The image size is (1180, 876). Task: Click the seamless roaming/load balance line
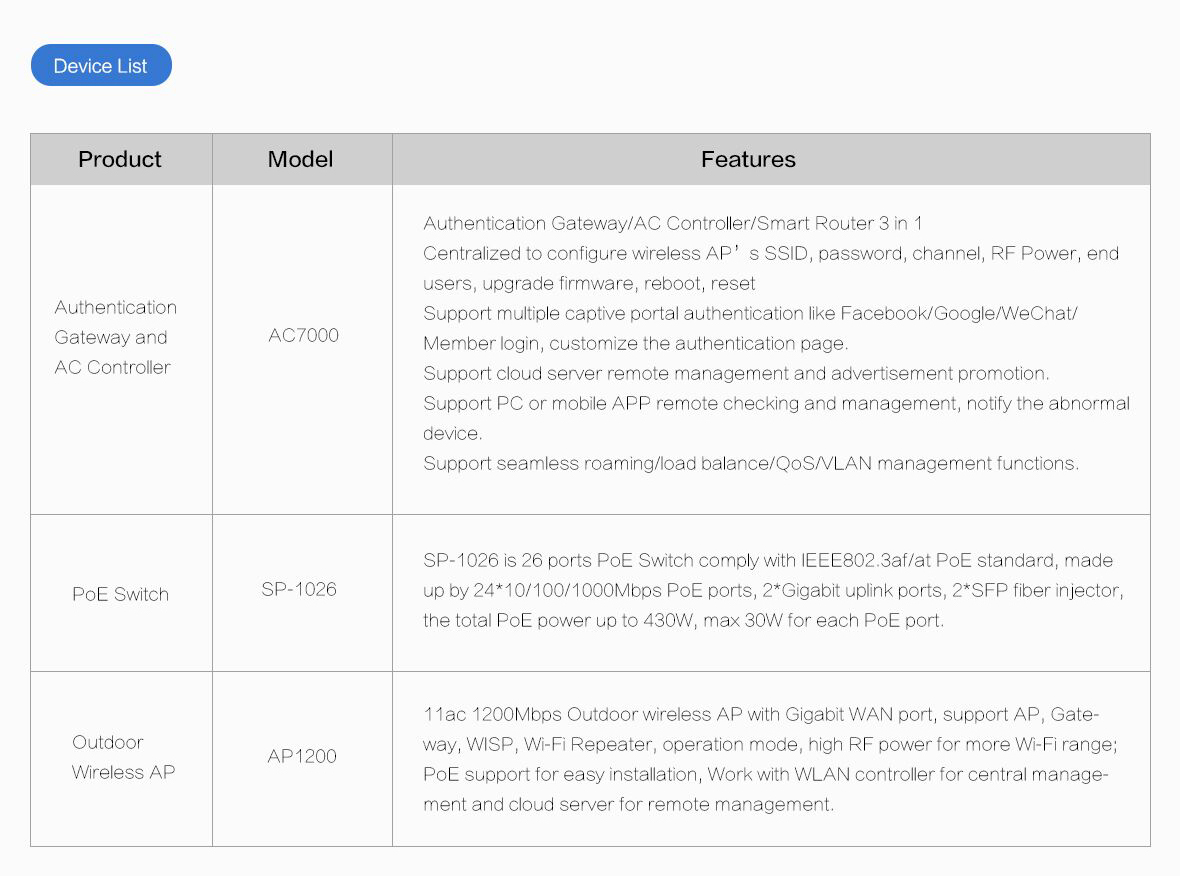coord(751,464)
